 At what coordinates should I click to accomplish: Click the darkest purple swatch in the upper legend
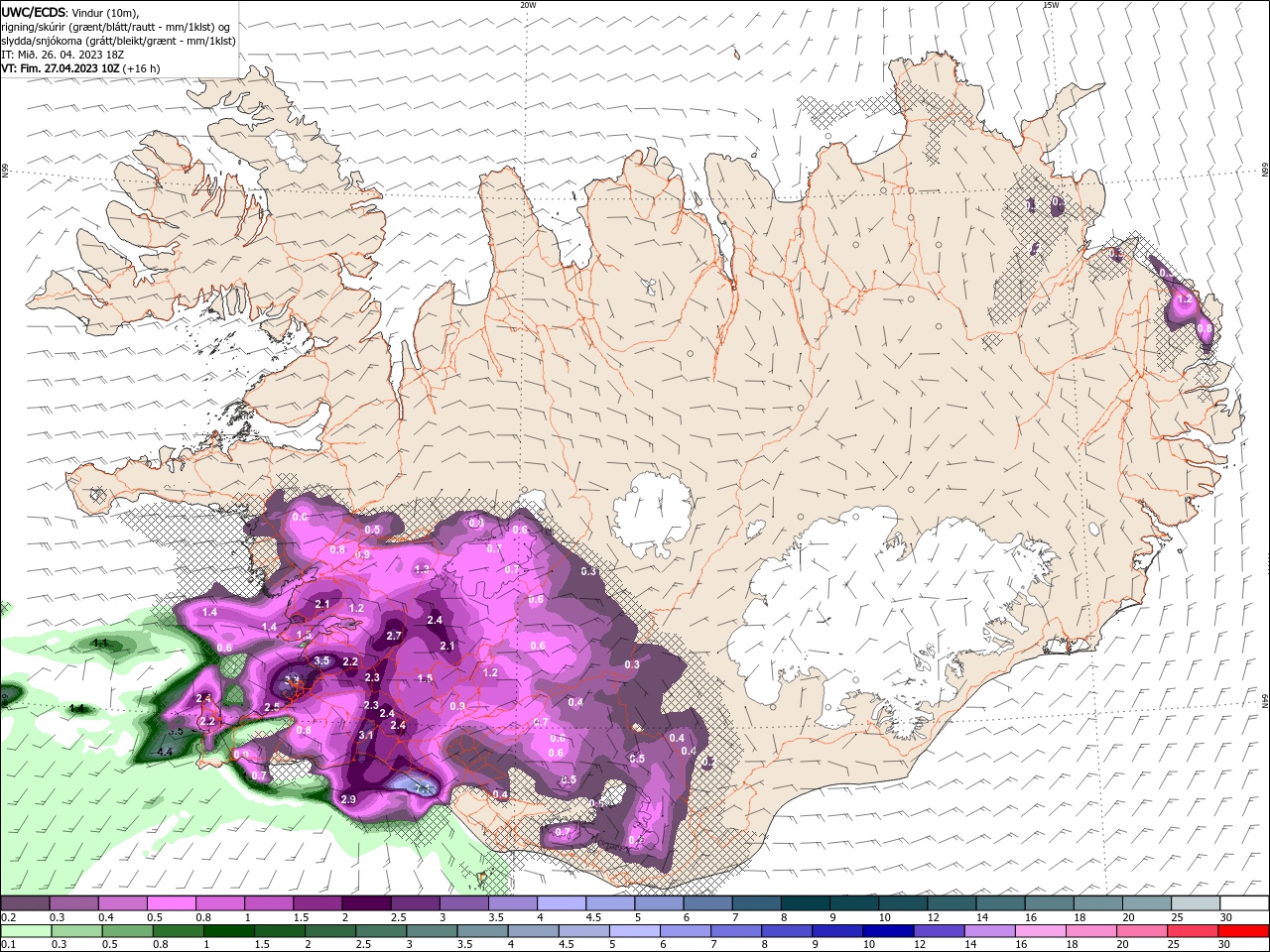[x=365, y=903]
